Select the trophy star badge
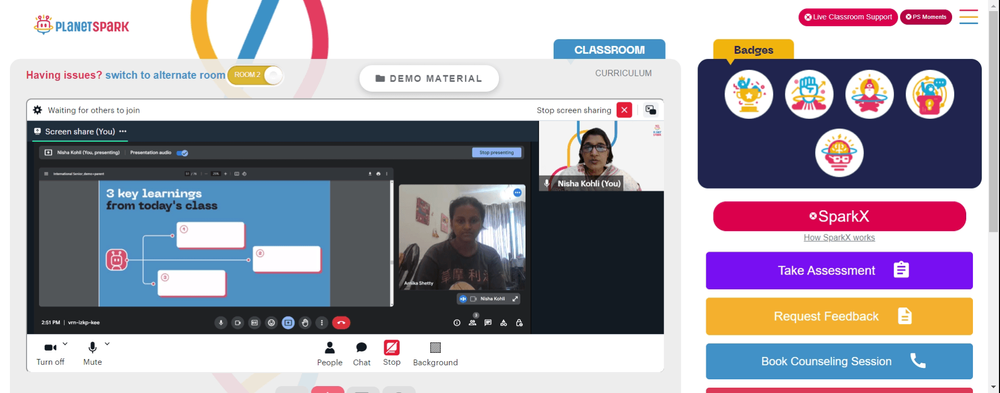This screenshot has height=393, width=1000. pyautogui.click(x=749, y=94)
